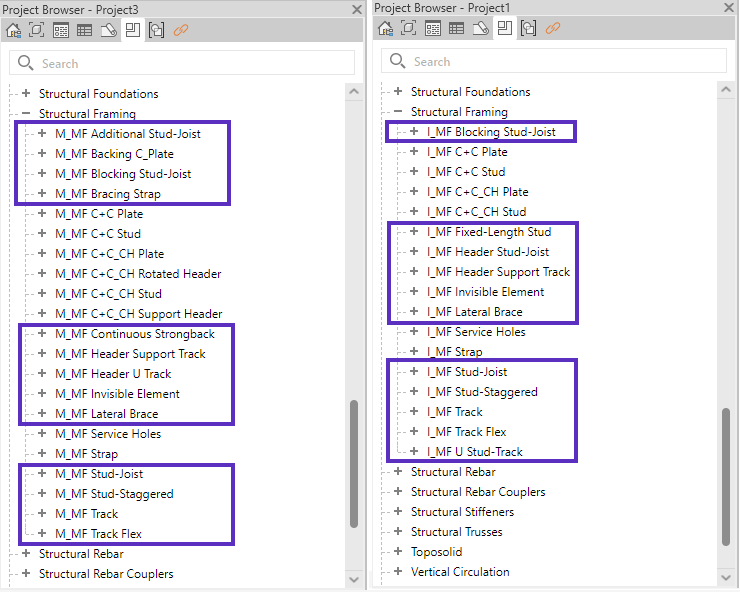Expand Structural Rebar Couplers in Project3 browser
The width and height of the screenshot is (740, 592).
coord(26,574)
